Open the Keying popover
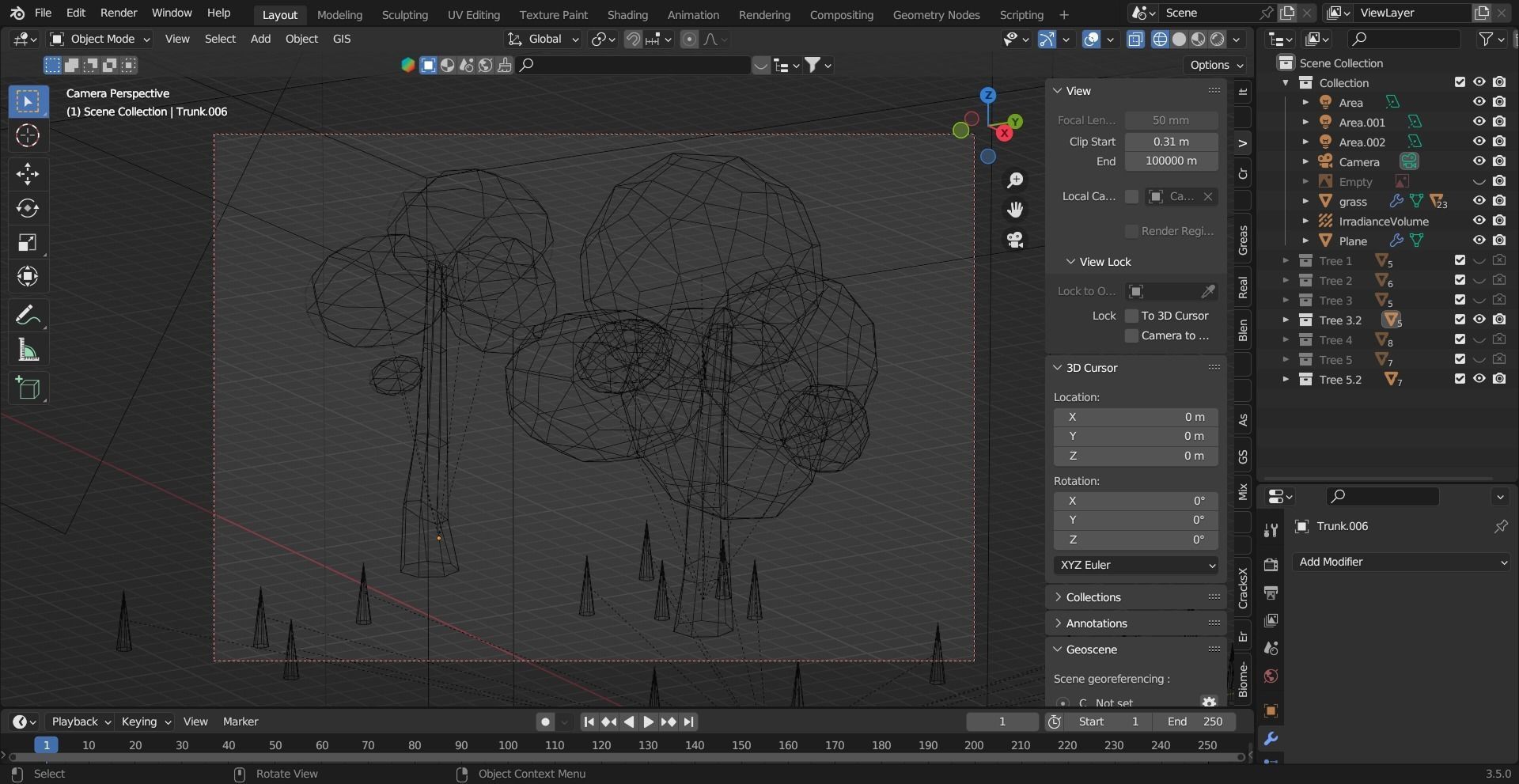Image resolution: width=1519 pixels, height=784 pixels. [x=146, y=722]
